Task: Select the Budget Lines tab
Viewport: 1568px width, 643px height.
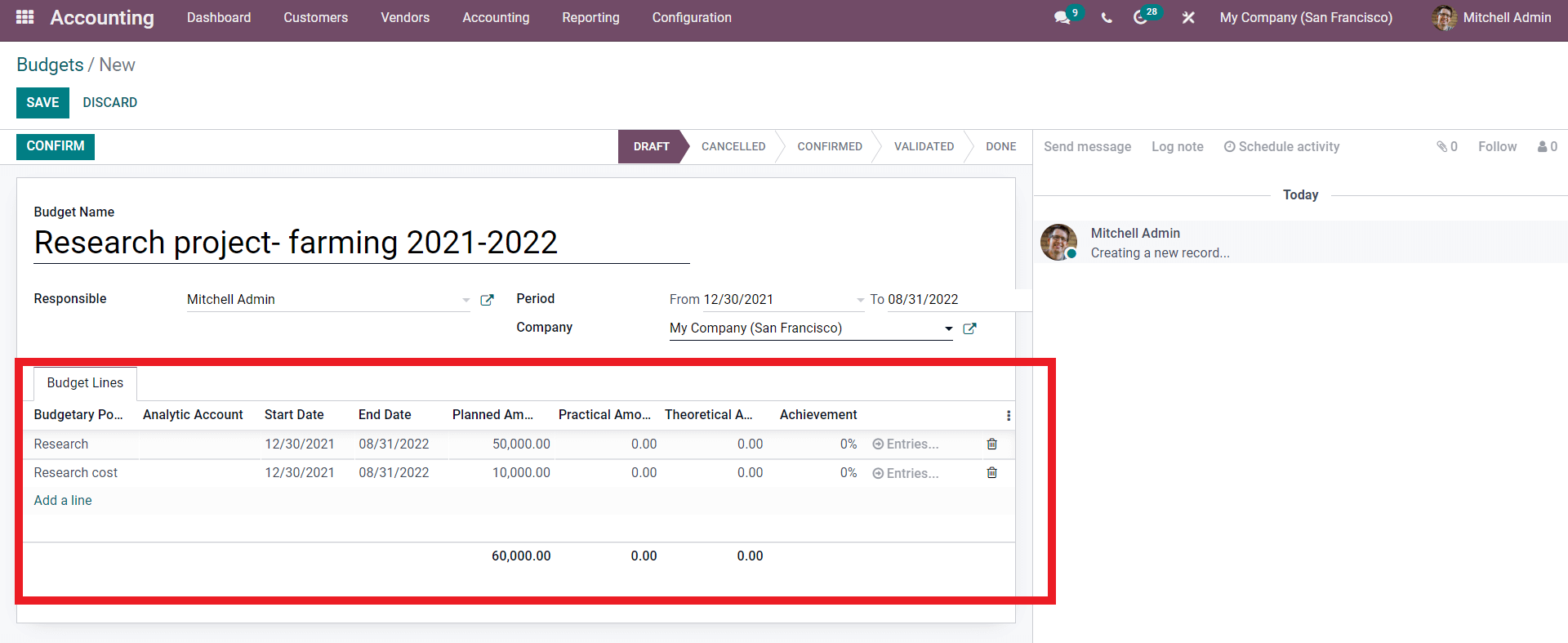Action: pos(85,383)
